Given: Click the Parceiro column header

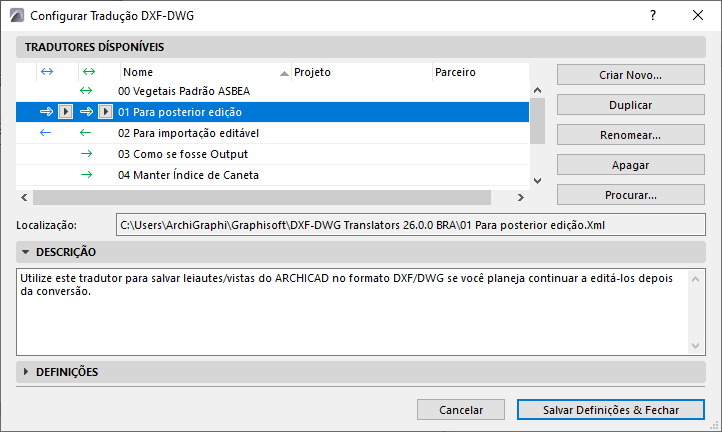Looking at the screenshot, I should coord(478,72).
